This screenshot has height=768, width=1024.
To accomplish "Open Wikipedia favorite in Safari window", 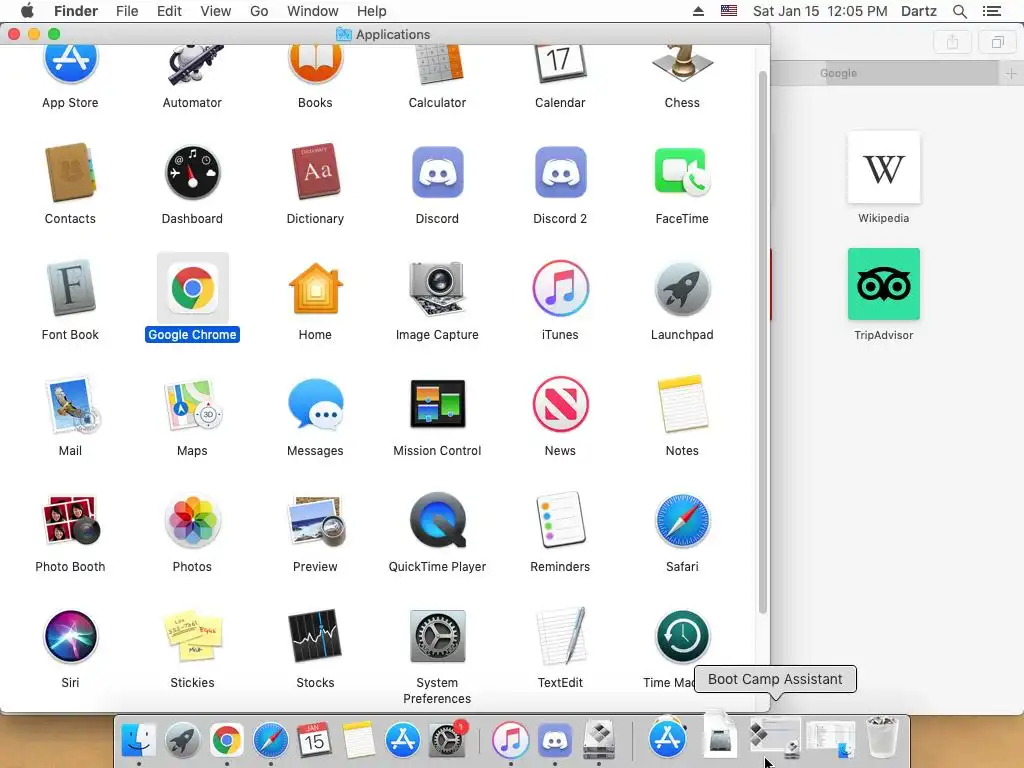I will 884,168.
